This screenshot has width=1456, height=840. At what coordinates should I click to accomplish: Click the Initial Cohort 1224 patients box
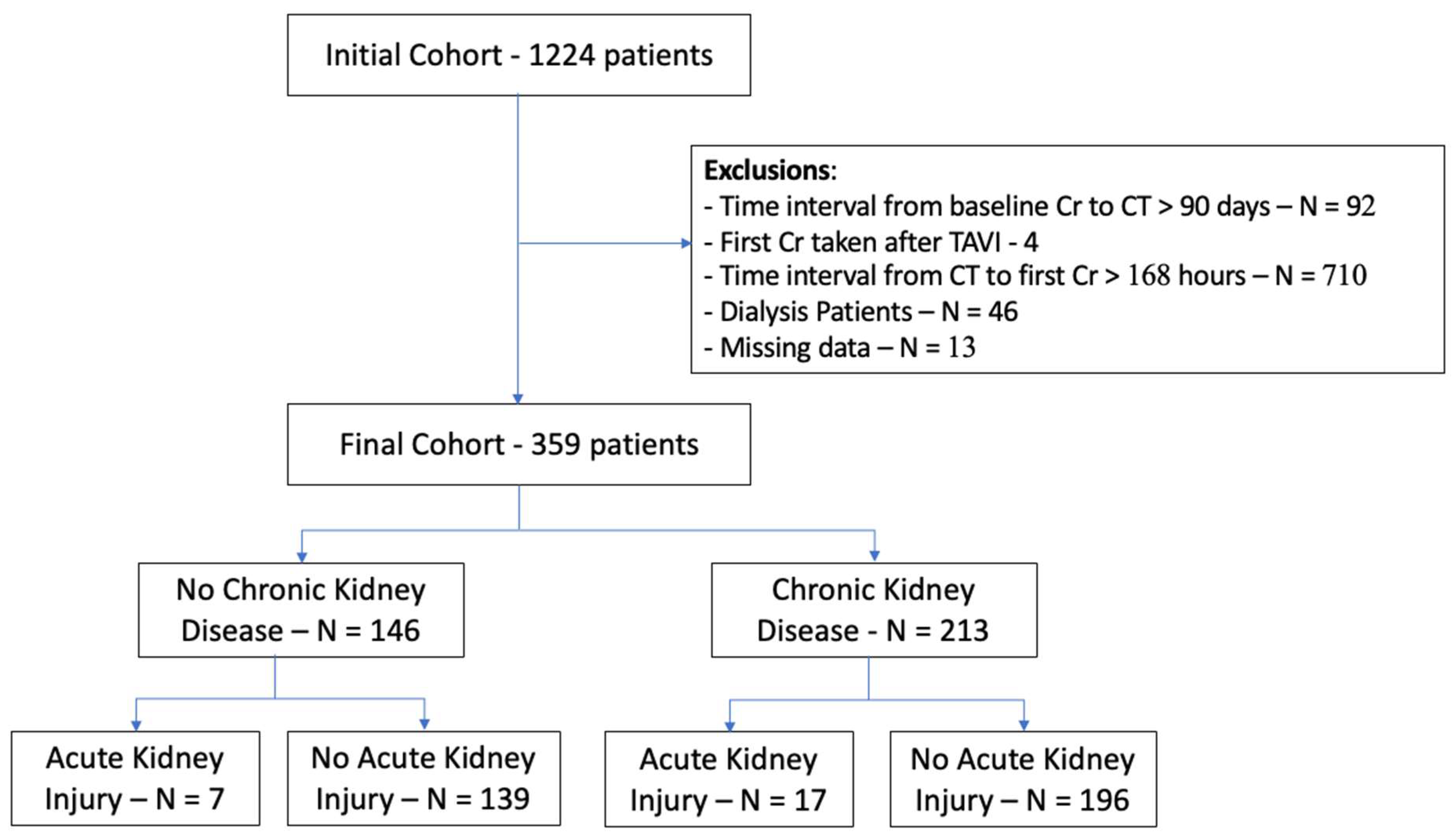coord(519,55)
